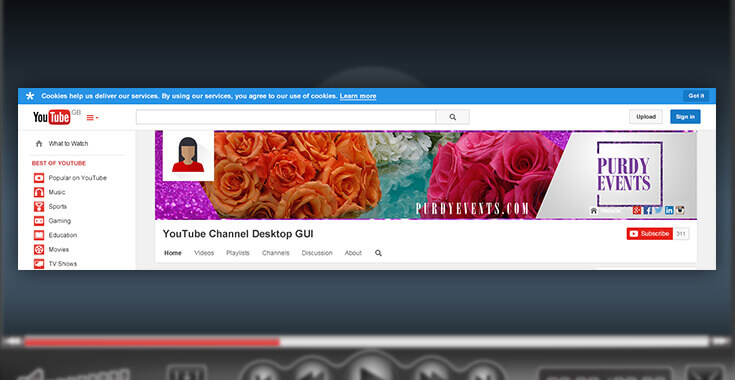
Task: Switch to the Home channel tab
Action: pyautogui.click(x=172, y=253)
